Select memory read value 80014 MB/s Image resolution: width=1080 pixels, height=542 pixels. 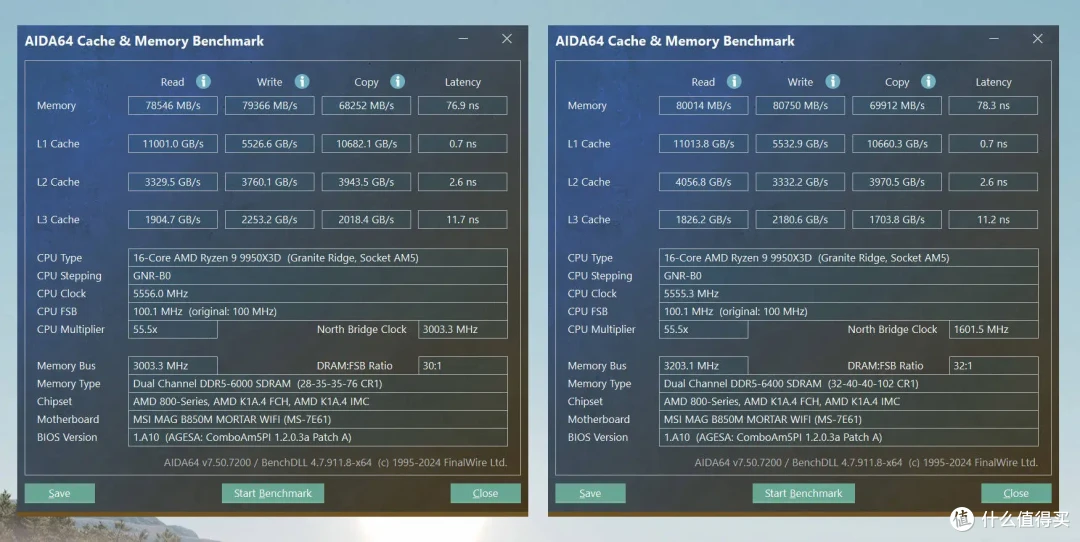[x=703, y=105]
